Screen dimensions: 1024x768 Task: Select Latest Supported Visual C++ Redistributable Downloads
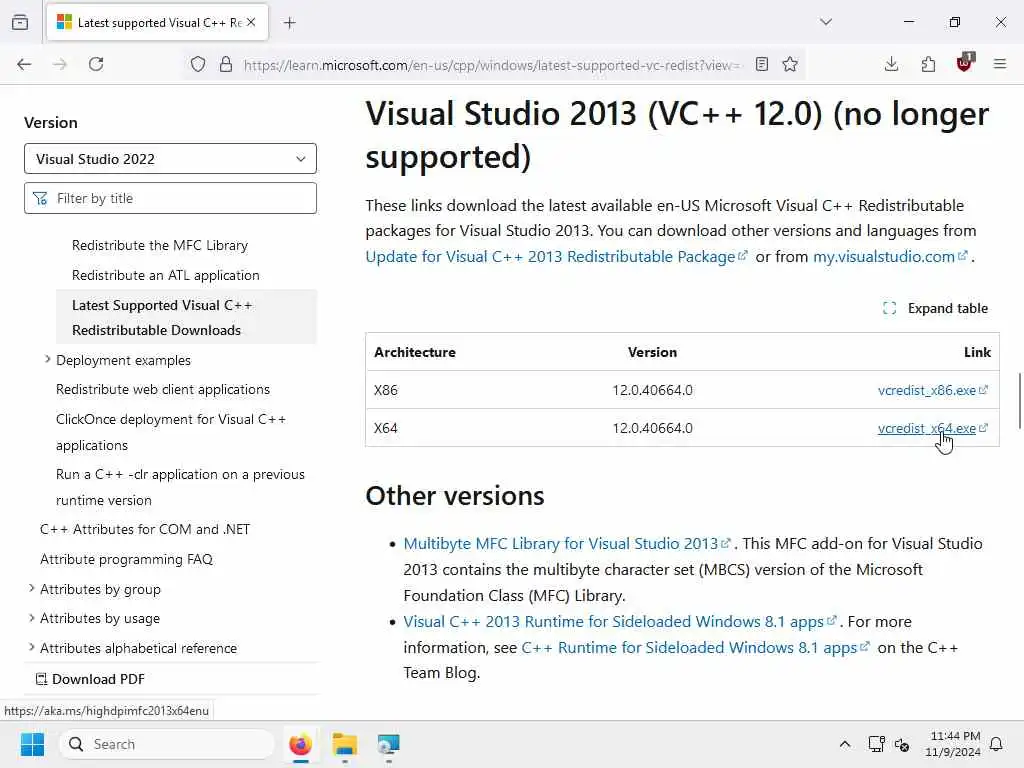[x=186, y=317]
